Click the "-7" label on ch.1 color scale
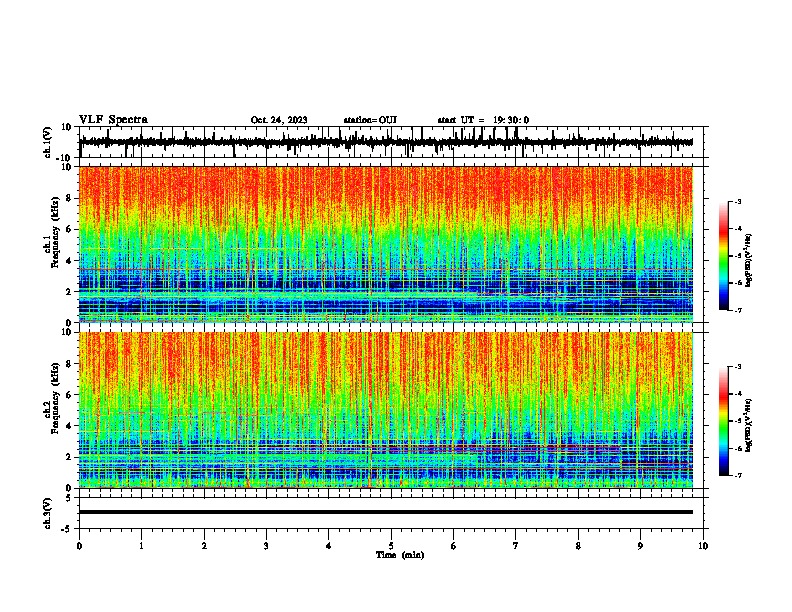792x612 pixels. pyautogui.click(x=737, y=310)
